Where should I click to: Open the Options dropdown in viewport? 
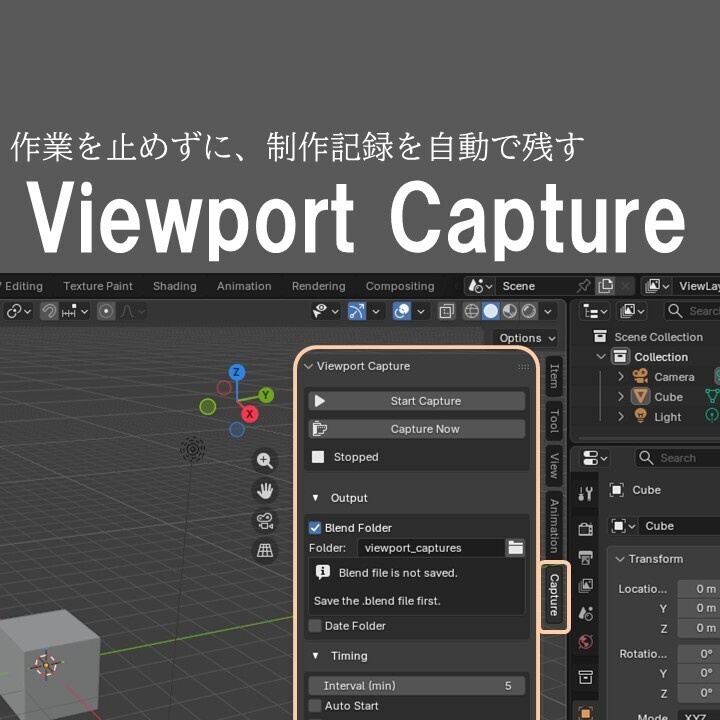(x=525, y=338)
